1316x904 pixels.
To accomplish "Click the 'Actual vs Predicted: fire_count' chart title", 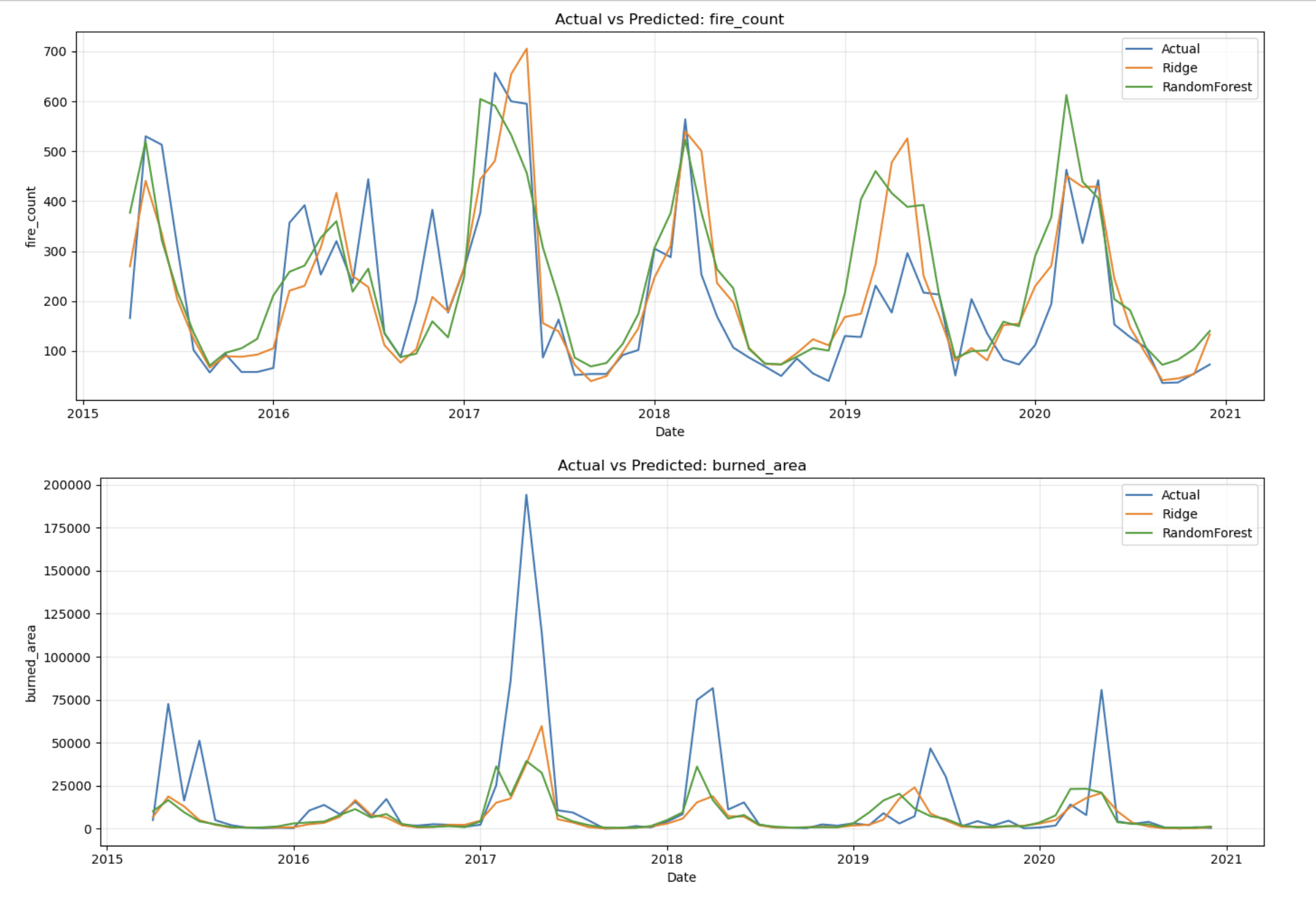I will (x=669, y=19).
